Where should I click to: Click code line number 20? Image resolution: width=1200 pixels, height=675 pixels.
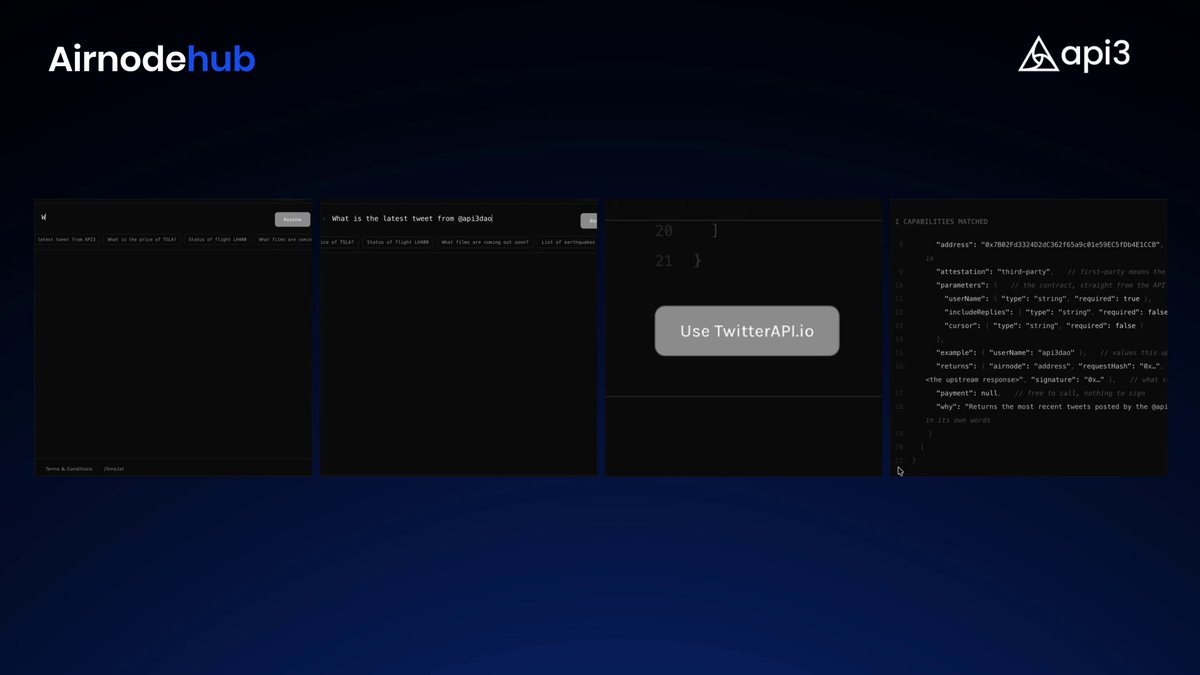pos(664,231)
